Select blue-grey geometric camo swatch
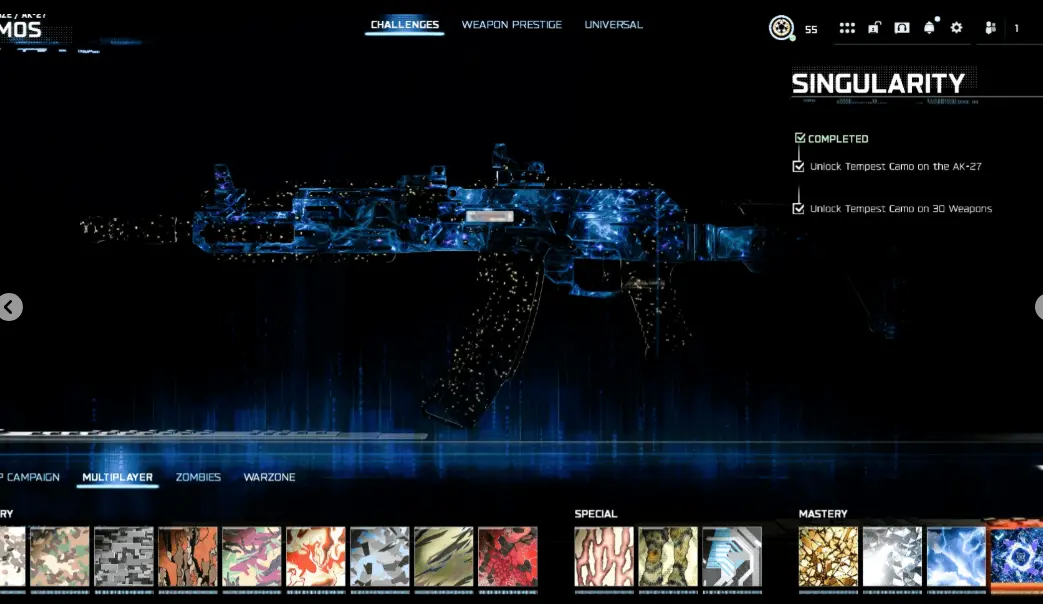The image size is (1043, 604). (x=380, y=557)
